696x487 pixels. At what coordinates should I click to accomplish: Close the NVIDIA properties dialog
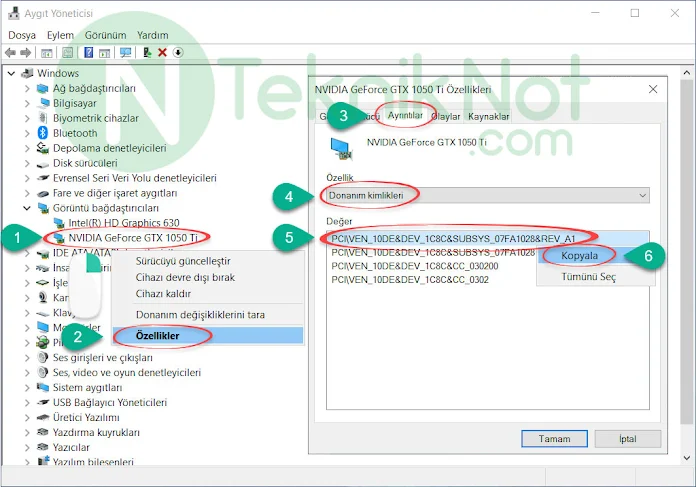(653, 89)
